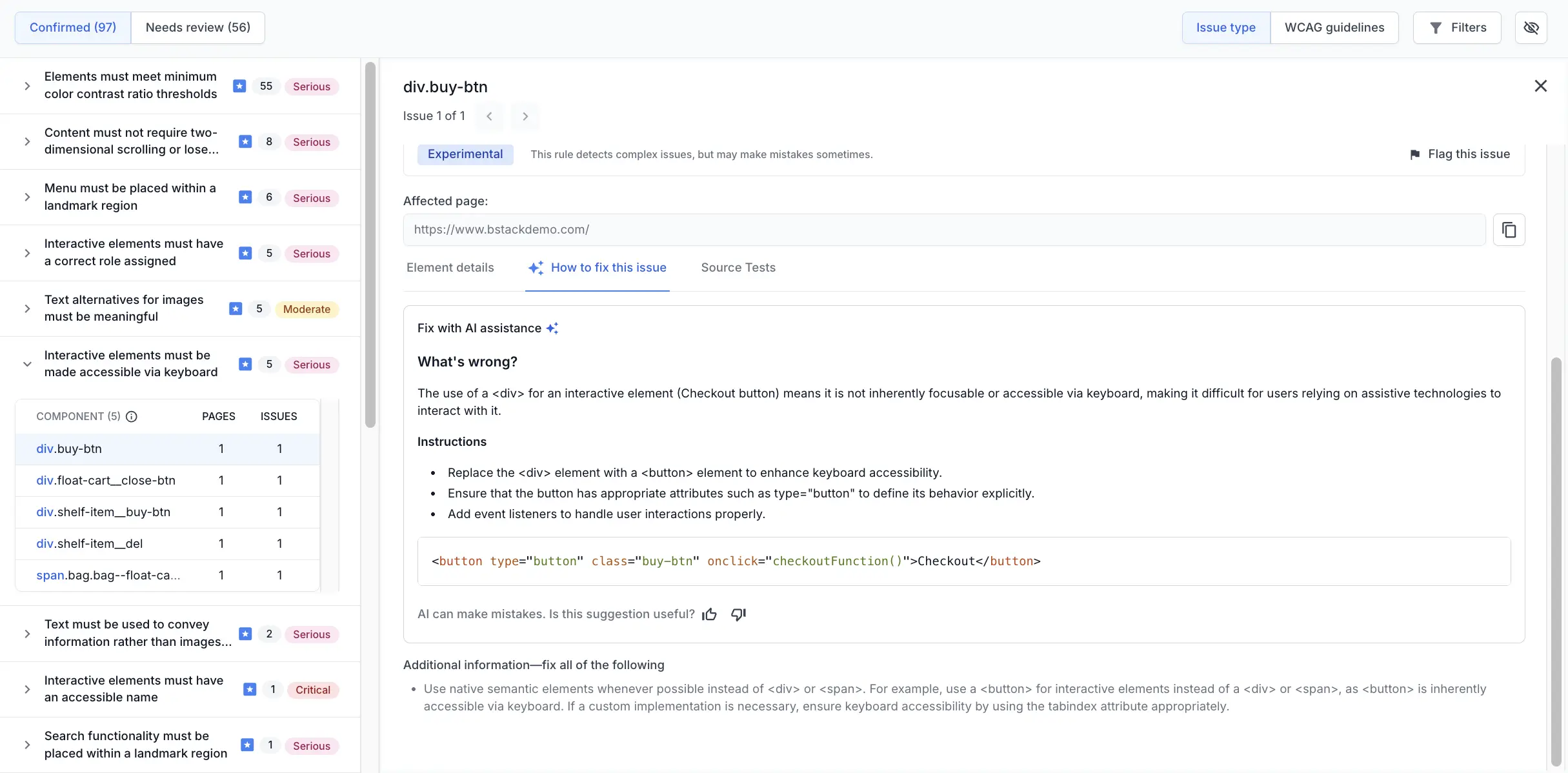The image size is (1568, 773).
Task: Go to the next issue with the right arrow
Action: [x=525, y=116]
